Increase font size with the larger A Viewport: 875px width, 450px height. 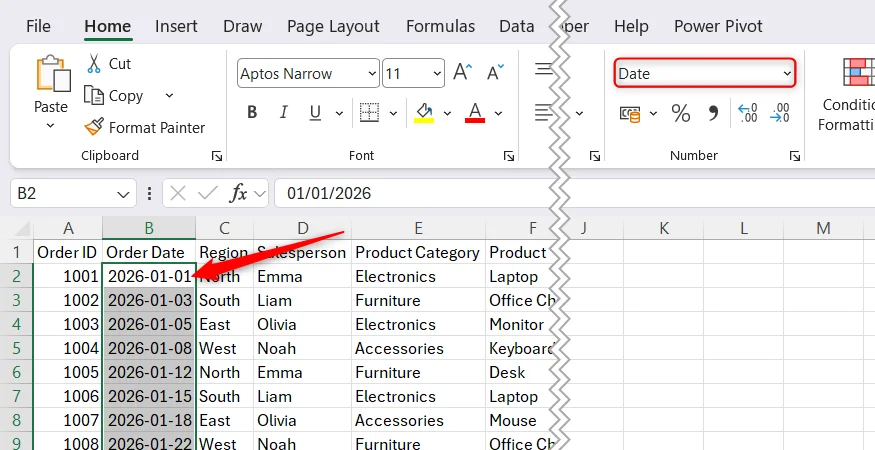463,73
